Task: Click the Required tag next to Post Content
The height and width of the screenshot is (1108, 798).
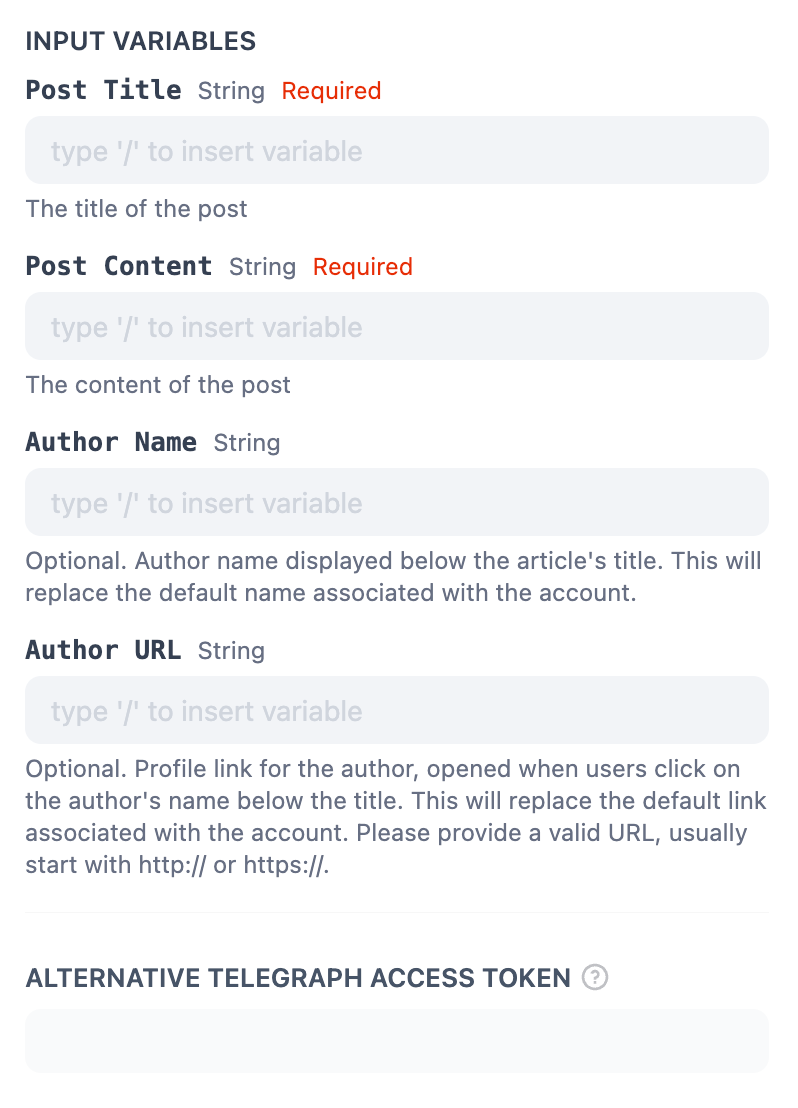Action: (362, 267)
